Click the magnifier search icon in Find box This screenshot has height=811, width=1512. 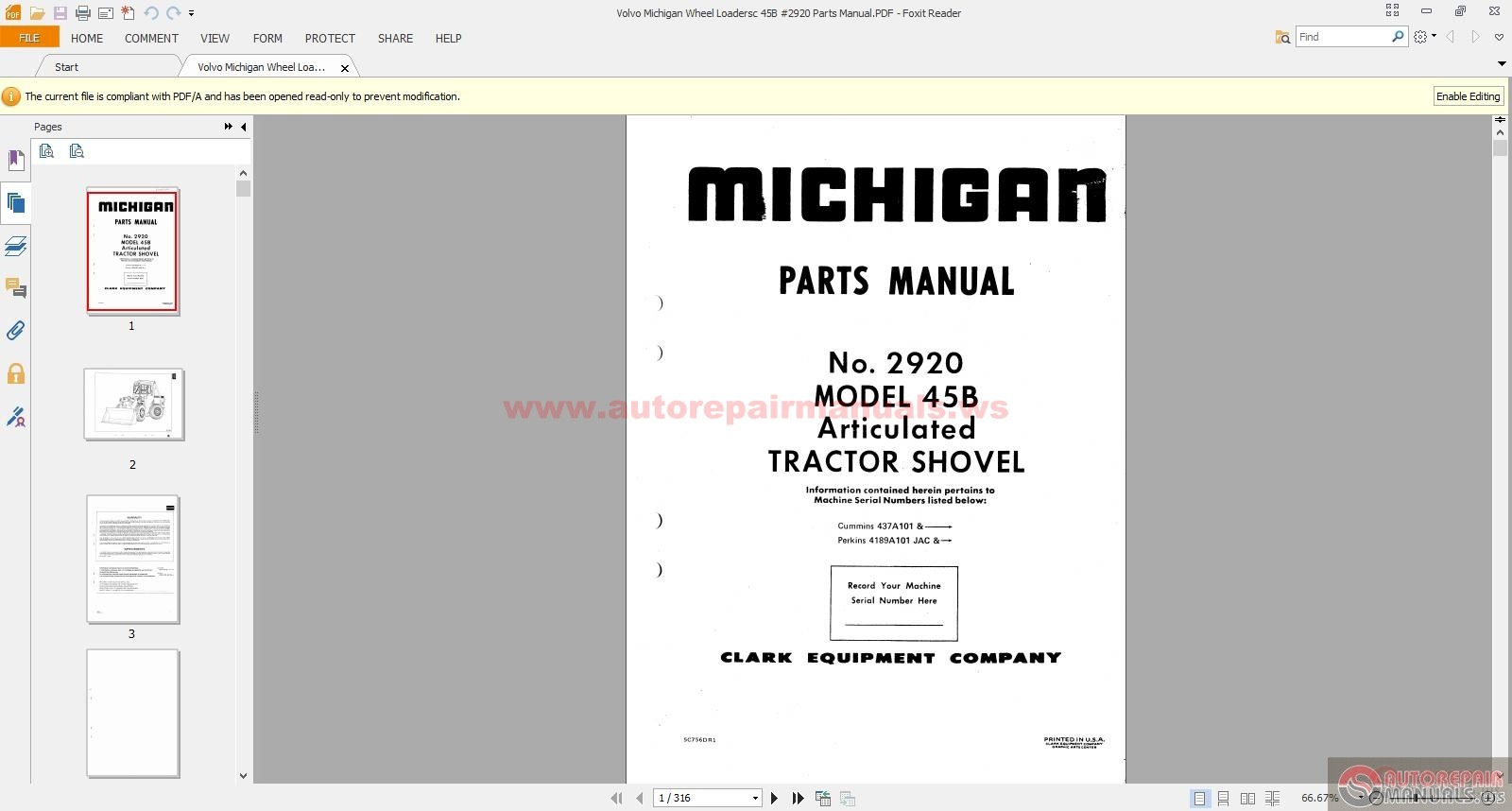pyautogui.click(x=1398, y=37)
